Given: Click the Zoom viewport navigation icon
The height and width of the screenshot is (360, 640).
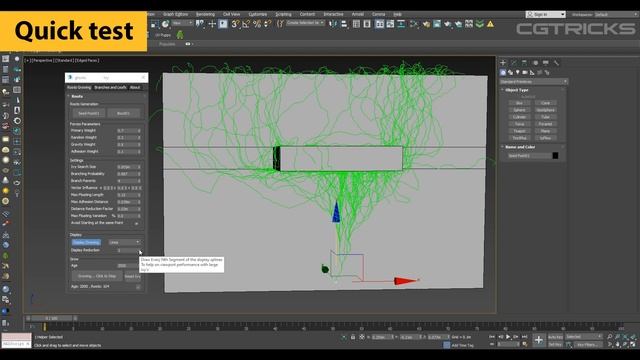Looking at the screenshot, I should click(x=609, y=337).
